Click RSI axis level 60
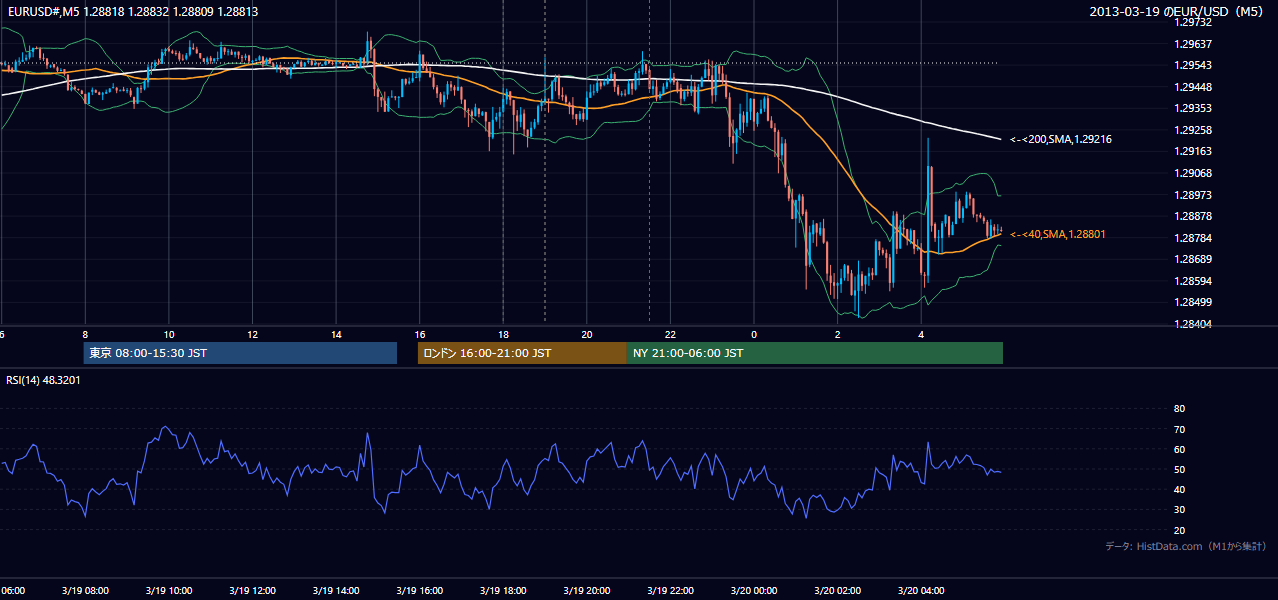1278x600 pixels. (1179, 449)
